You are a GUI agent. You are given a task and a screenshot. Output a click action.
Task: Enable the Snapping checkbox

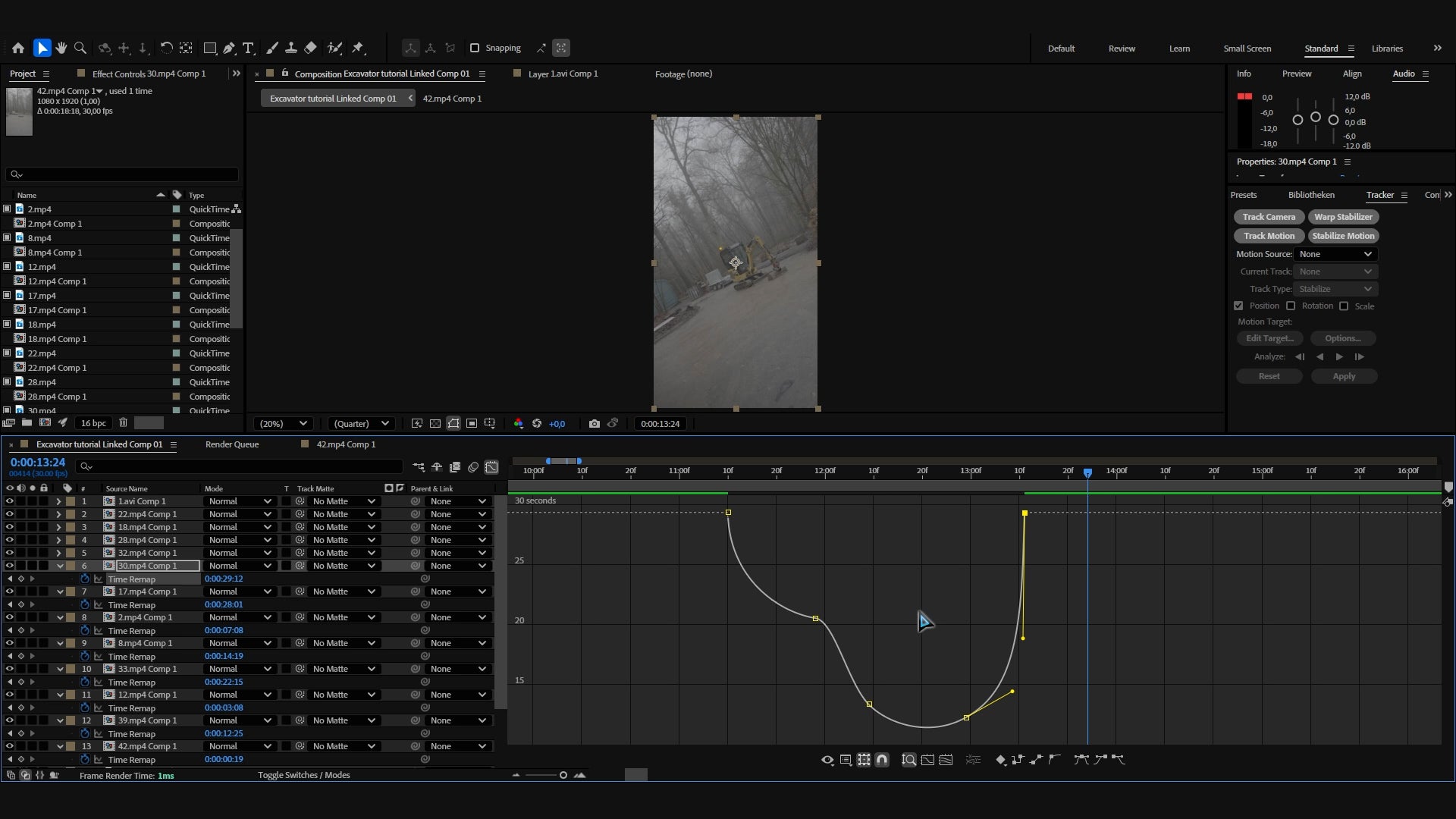(475, 48)
